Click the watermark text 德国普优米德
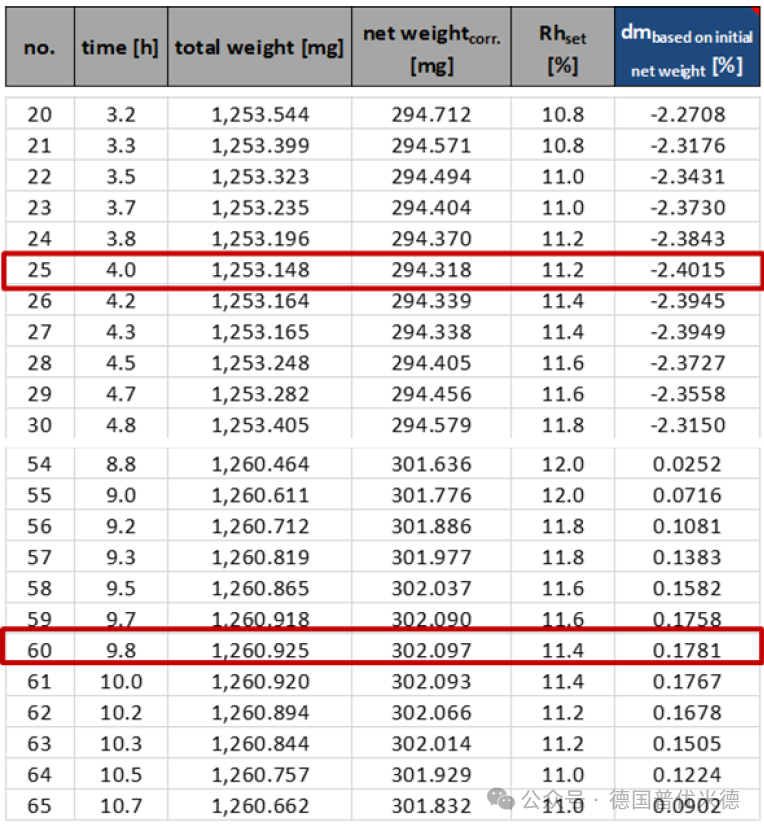 coord(675,799)
